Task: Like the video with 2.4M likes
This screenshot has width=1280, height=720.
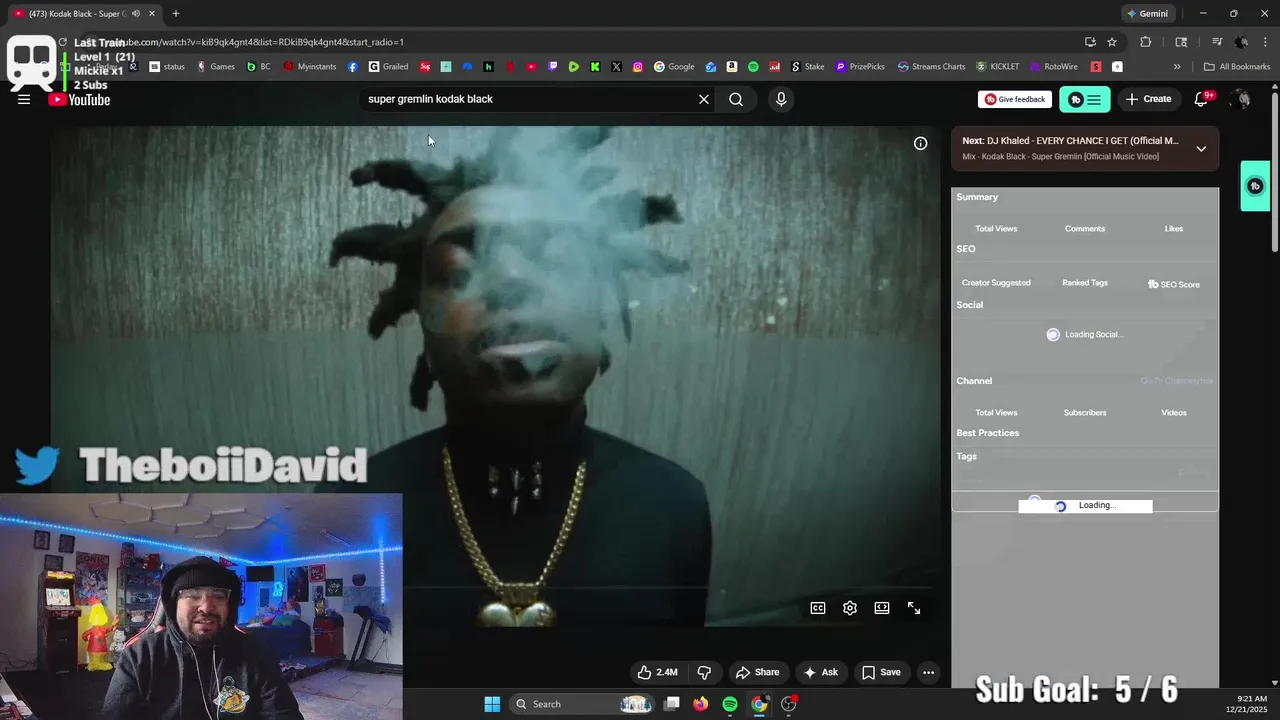Action: point(657,672)
